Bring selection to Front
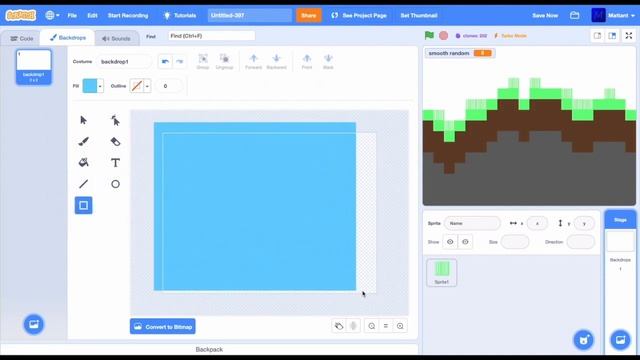Screen dimensions: 640x360 pos(307,62)
